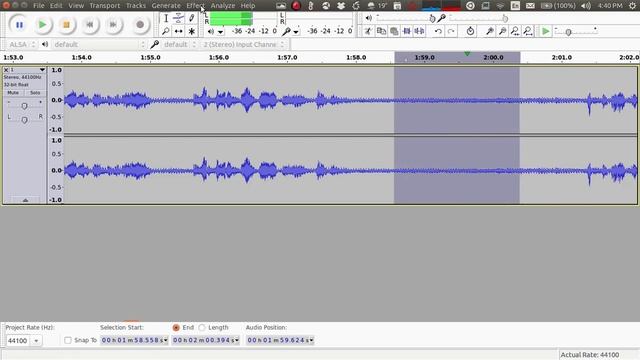Click the selection End time field
This screenshot has height=360, width=640.
click(206, 340)
